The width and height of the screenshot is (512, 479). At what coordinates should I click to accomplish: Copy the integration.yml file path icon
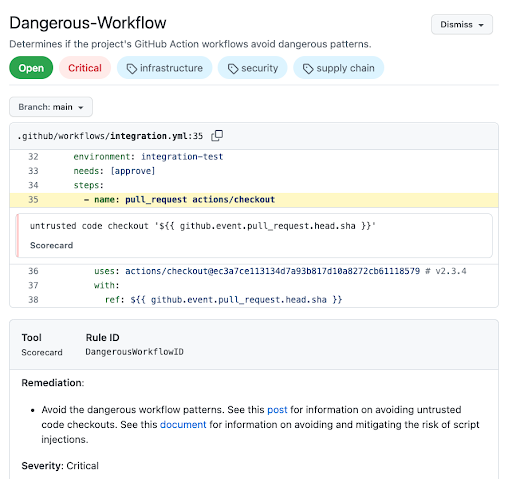point(217,136)
